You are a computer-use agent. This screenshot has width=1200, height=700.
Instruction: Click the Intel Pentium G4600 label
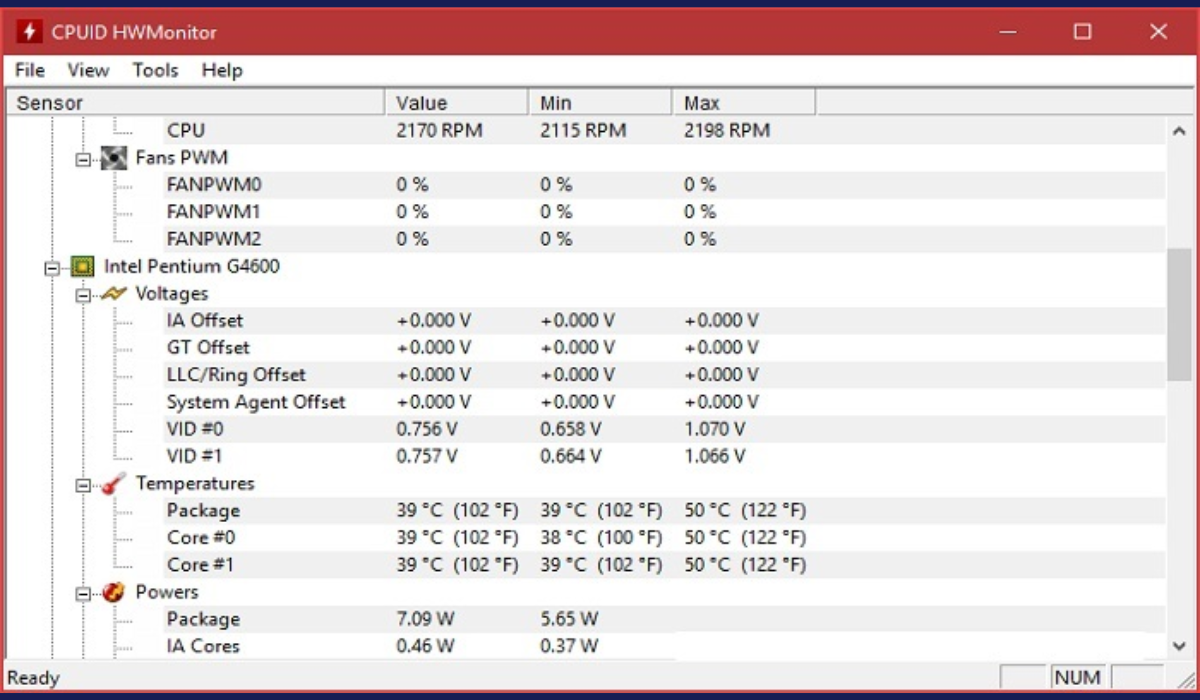(192, 267)
